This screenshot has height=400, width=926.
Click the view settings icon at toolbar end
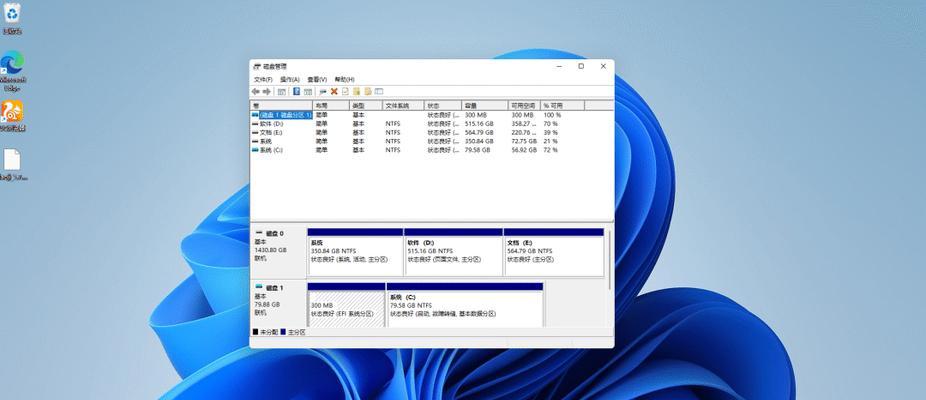coord(379,92)
